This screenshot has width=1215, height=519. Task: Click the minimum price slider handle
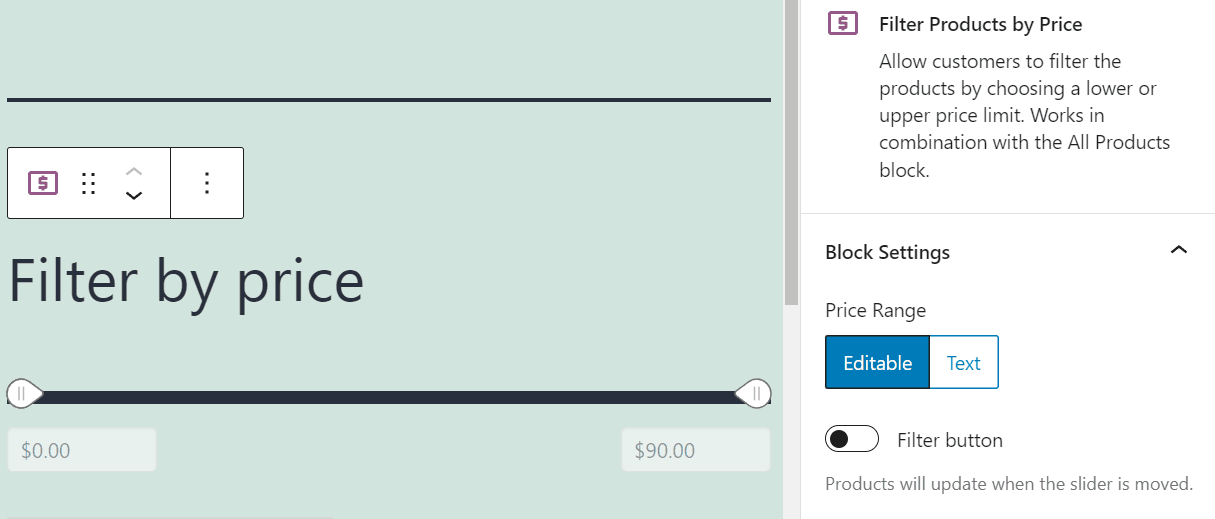[23, 394]
